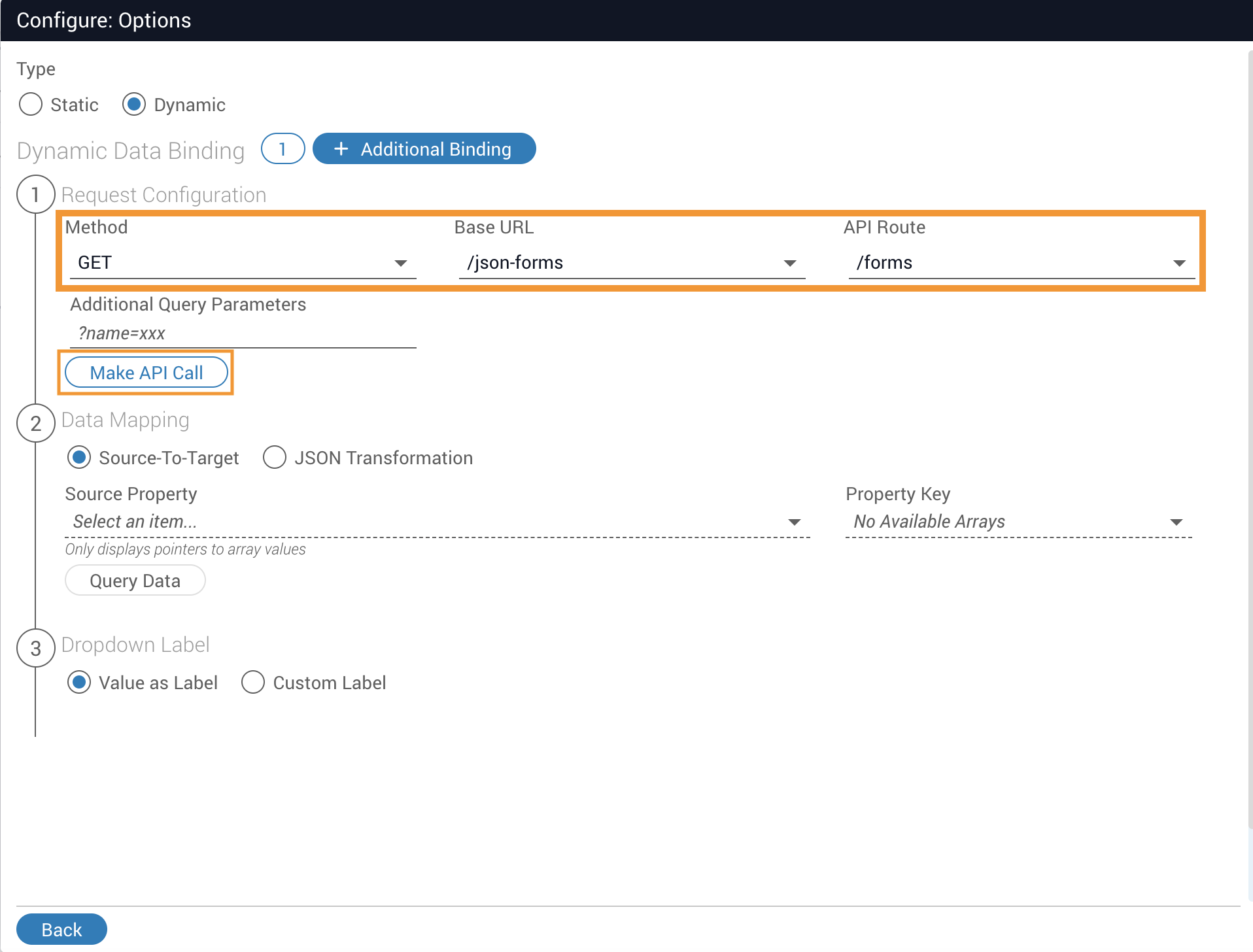Expand the Property Key dropdown
Screen dimensions: 1253x952
point(1018,522)
